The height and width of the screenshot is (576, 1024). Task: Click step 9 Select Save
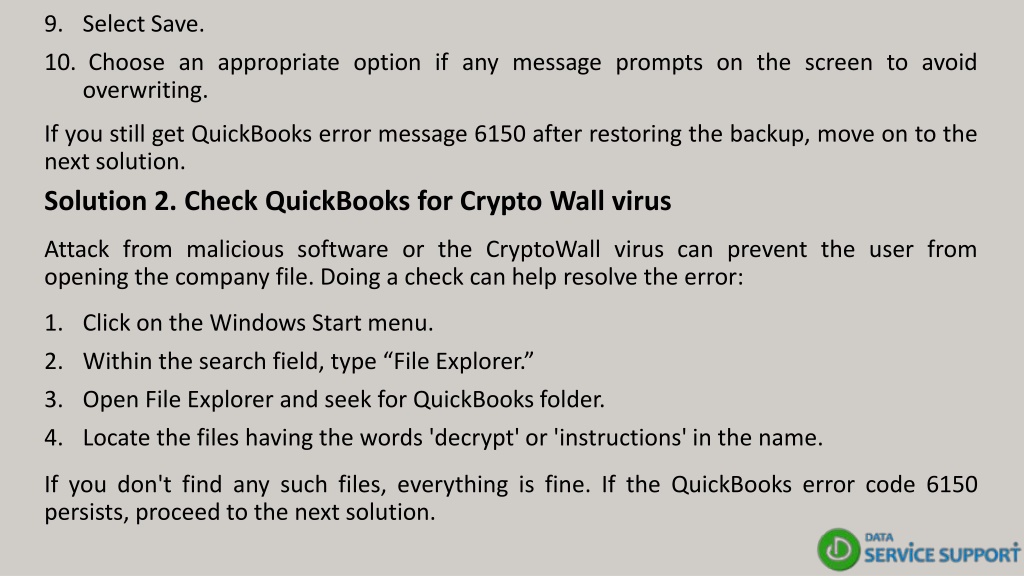pyautogui.click(x=124, y=24)
